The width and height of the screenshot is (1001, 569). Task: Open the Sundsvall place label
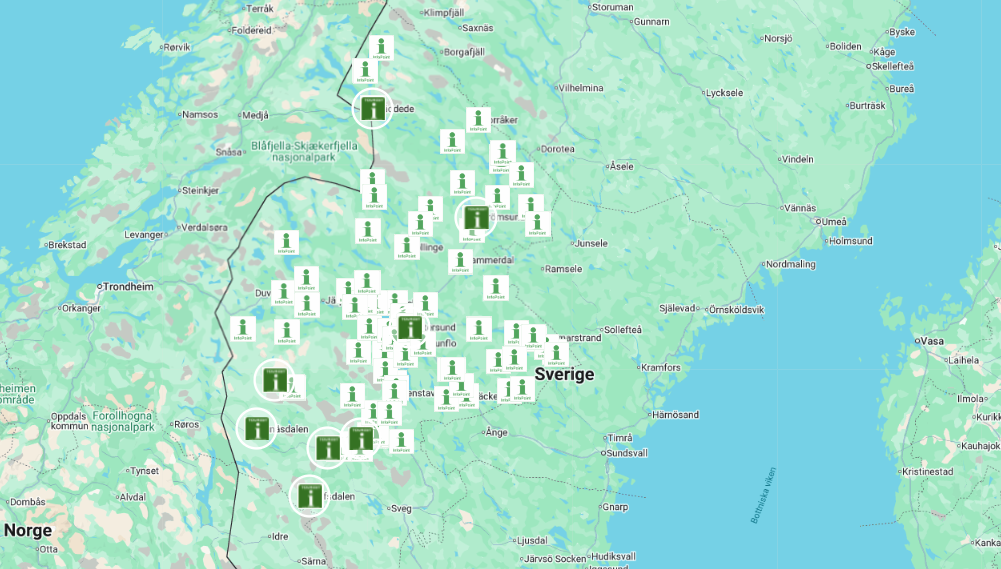pyautogui.click(x=627, y=453)
